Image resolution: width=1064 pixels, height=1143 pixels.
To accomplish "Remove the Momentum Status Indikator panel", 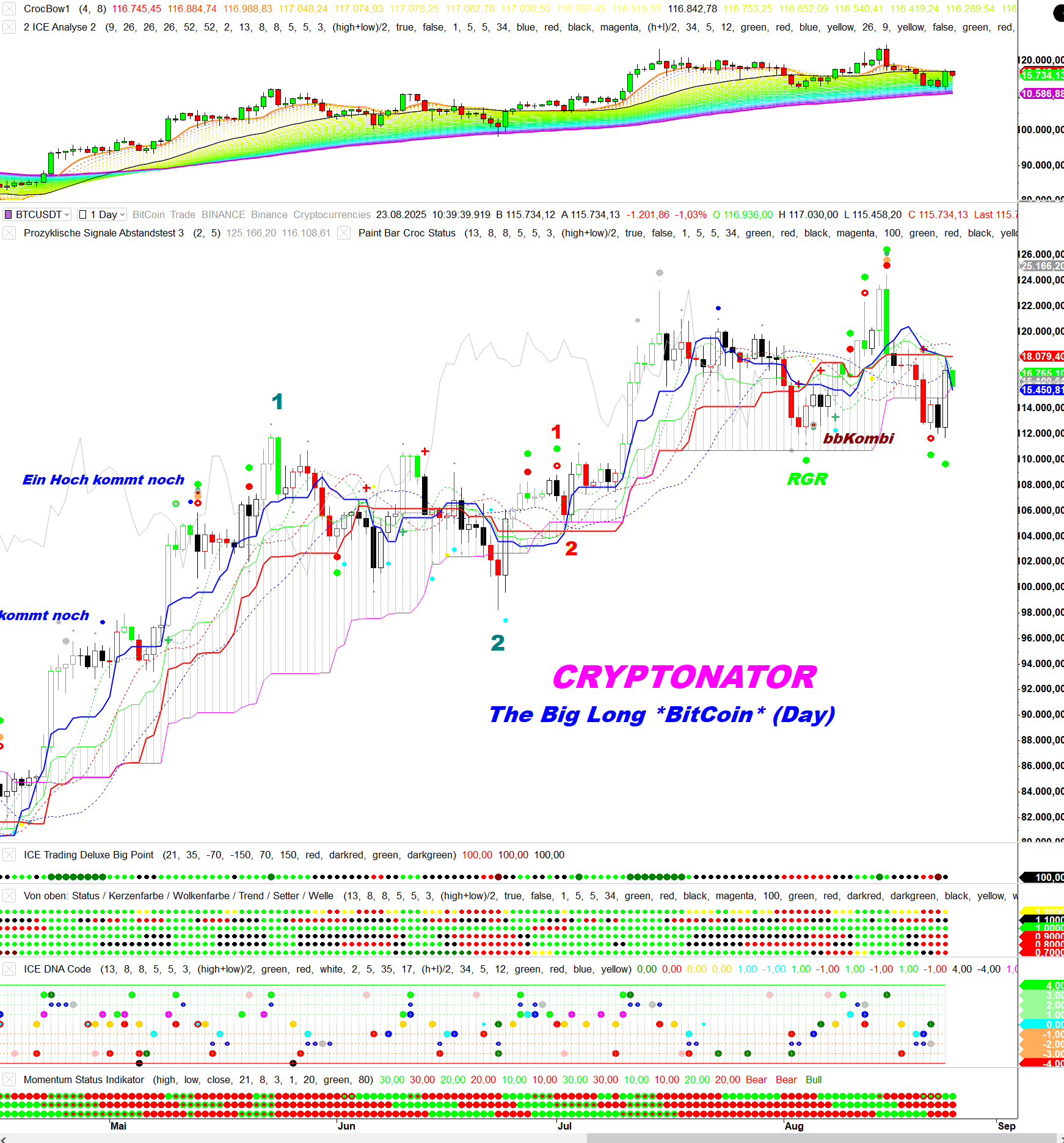I will (x=9, y=1080).
